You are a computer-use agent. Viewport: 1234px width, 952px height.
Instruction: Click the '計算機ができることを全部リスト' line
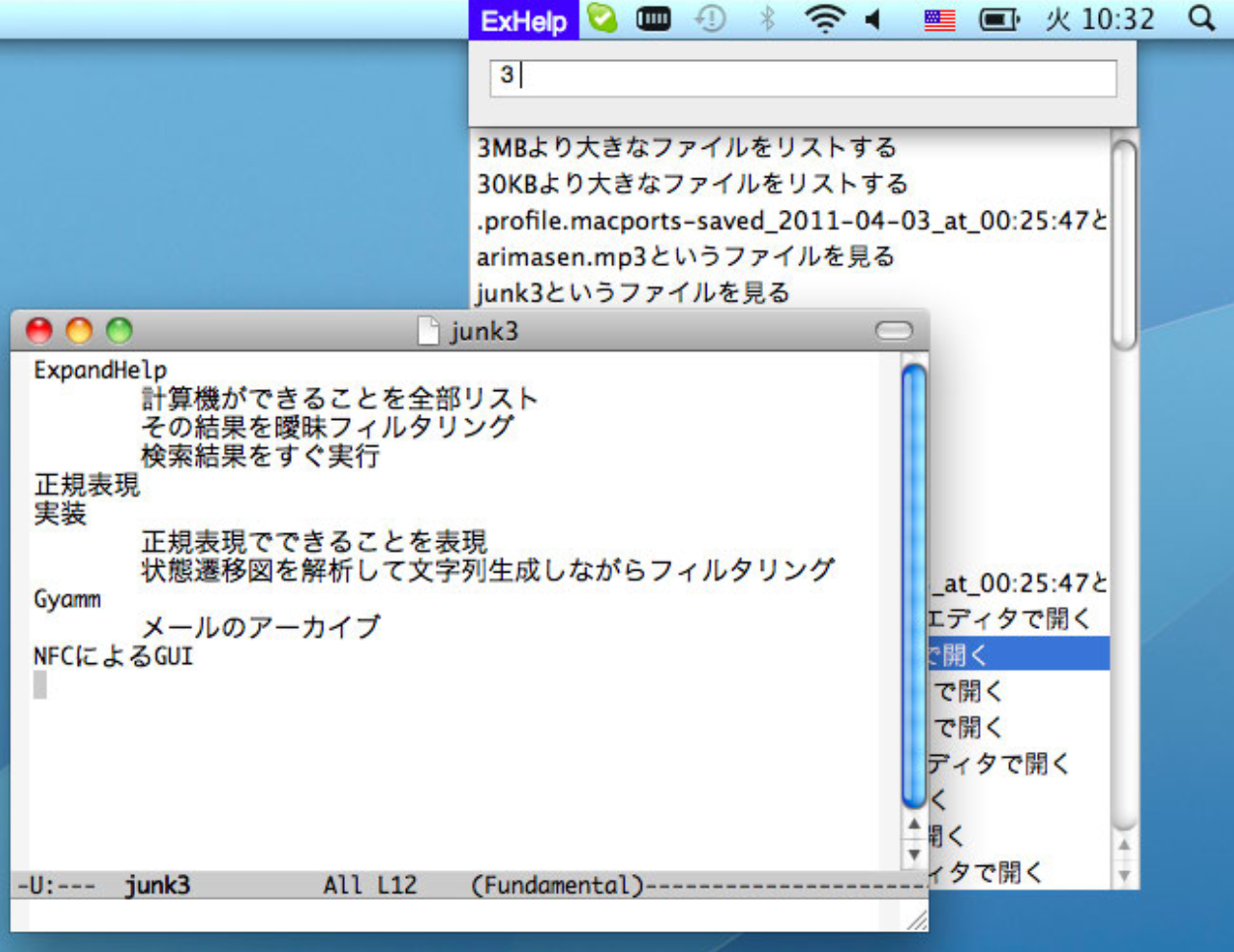(340, 399)
